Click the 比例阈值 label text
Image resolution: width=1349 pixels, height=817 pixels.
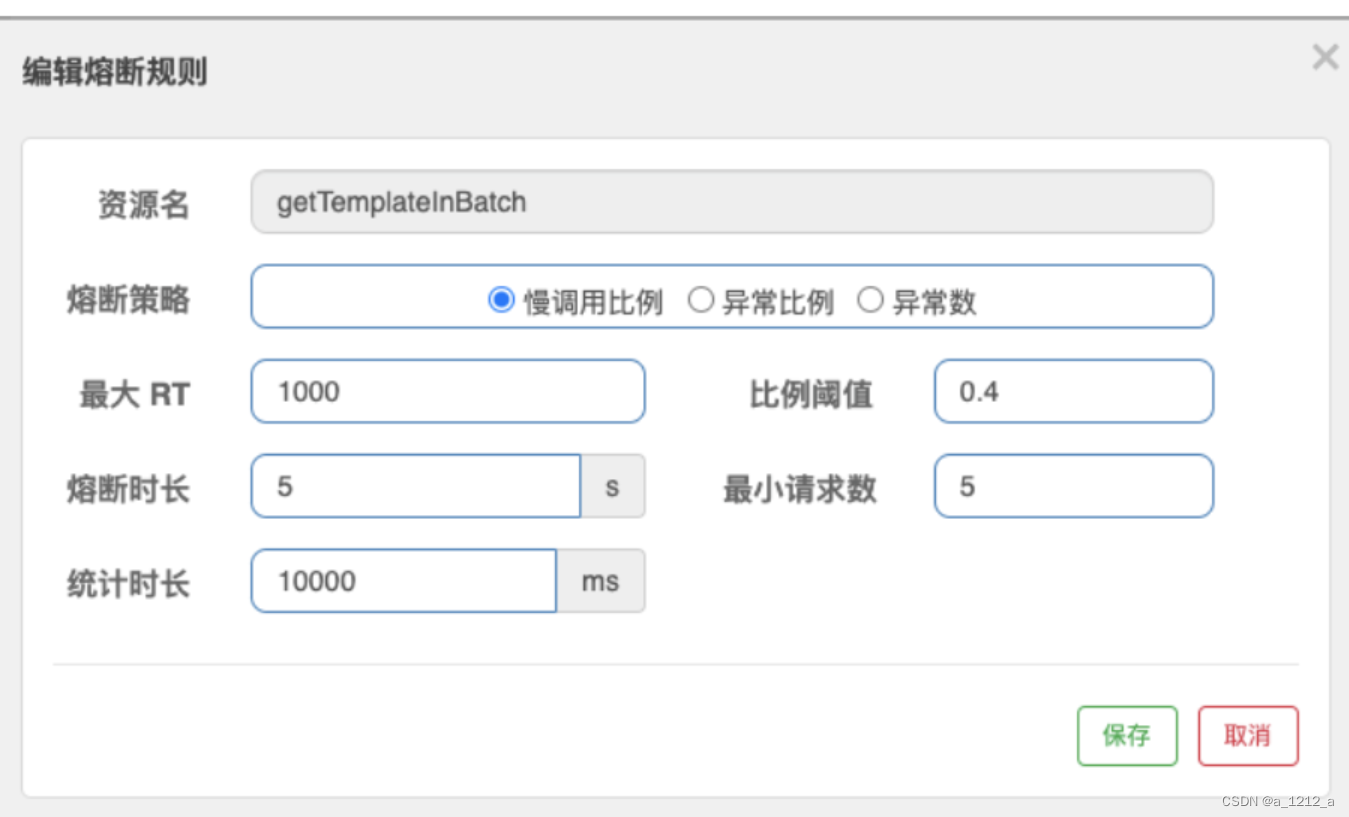(810, 394)
